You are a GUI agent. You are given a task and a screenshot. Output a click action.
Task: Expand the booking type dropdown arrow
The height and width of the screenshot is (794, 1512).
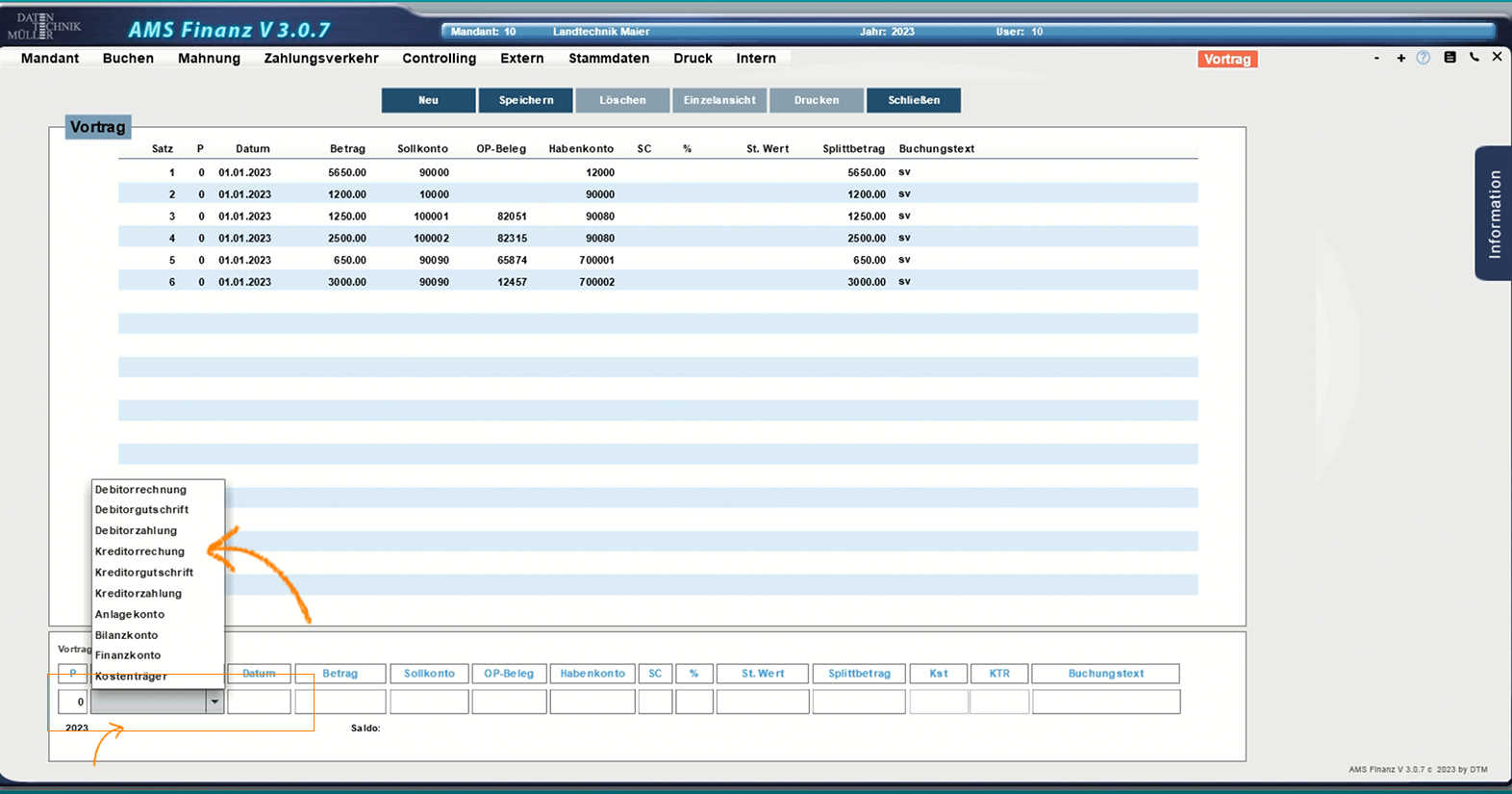[x=214, y=703]
